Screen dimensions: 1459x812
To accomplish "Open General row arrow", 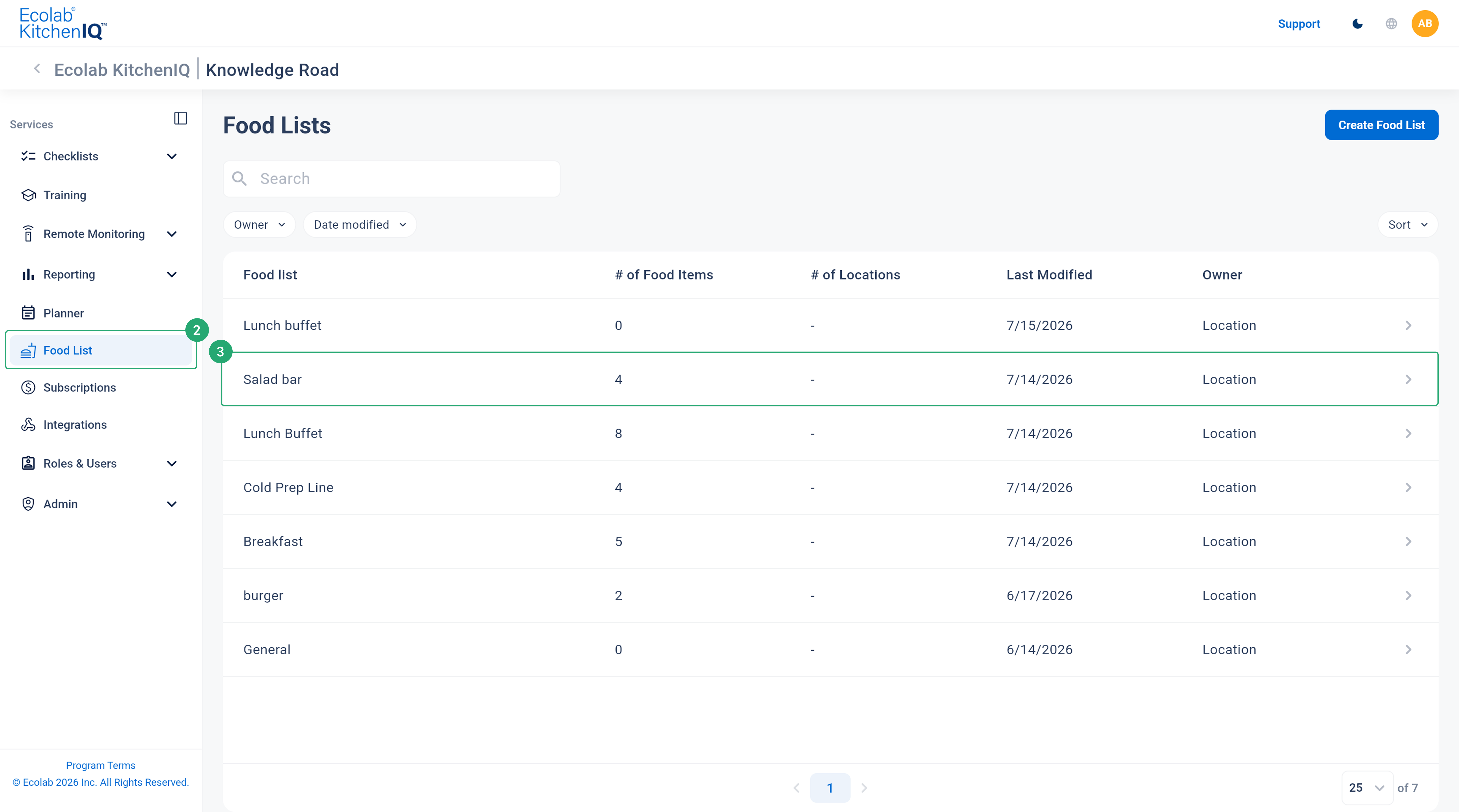I will pos(1408,650).
